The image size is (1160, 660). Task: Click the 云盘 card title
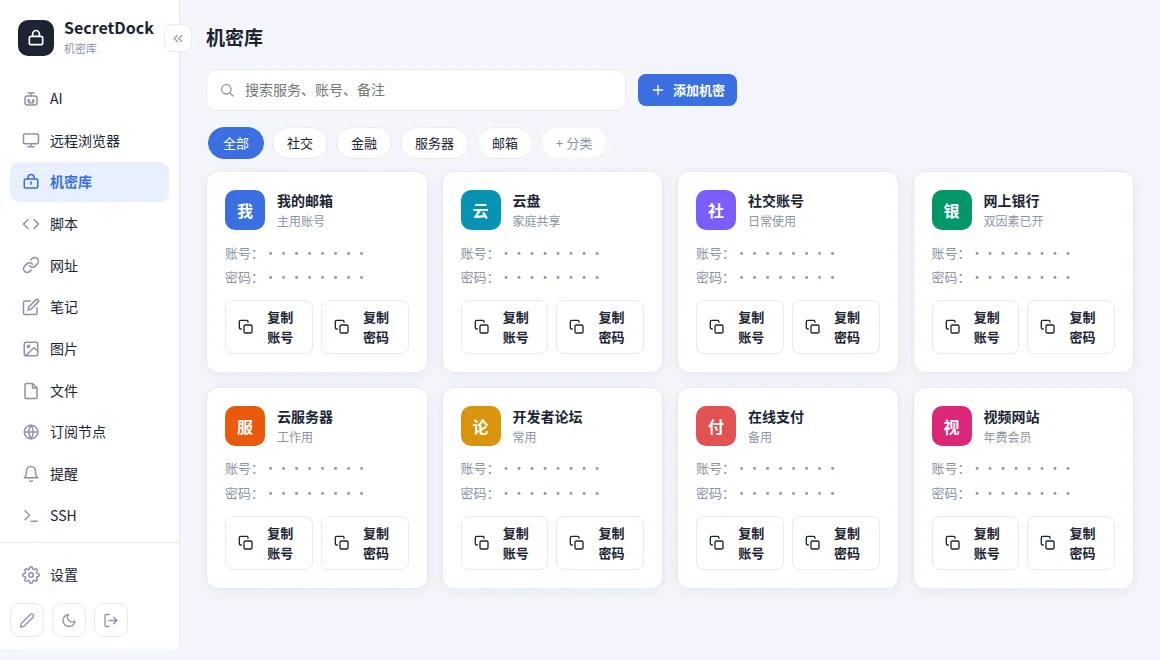point(527,201)
